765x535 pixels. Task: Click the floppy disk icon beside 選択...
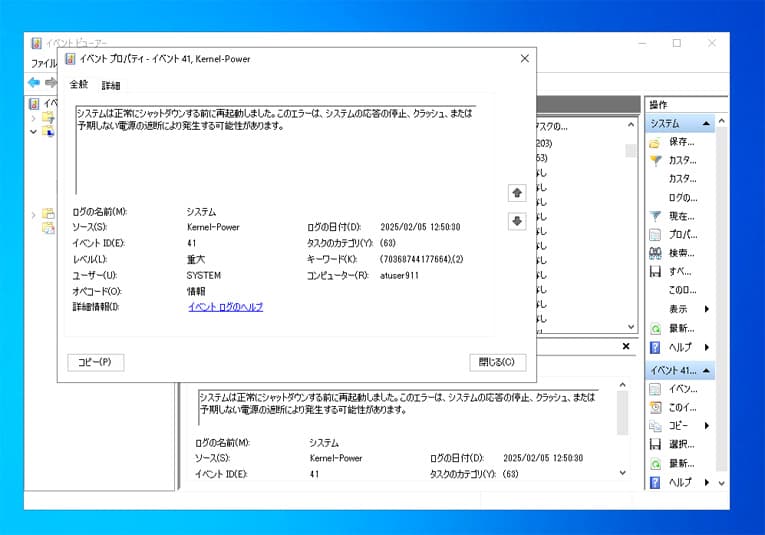[655, 444]
